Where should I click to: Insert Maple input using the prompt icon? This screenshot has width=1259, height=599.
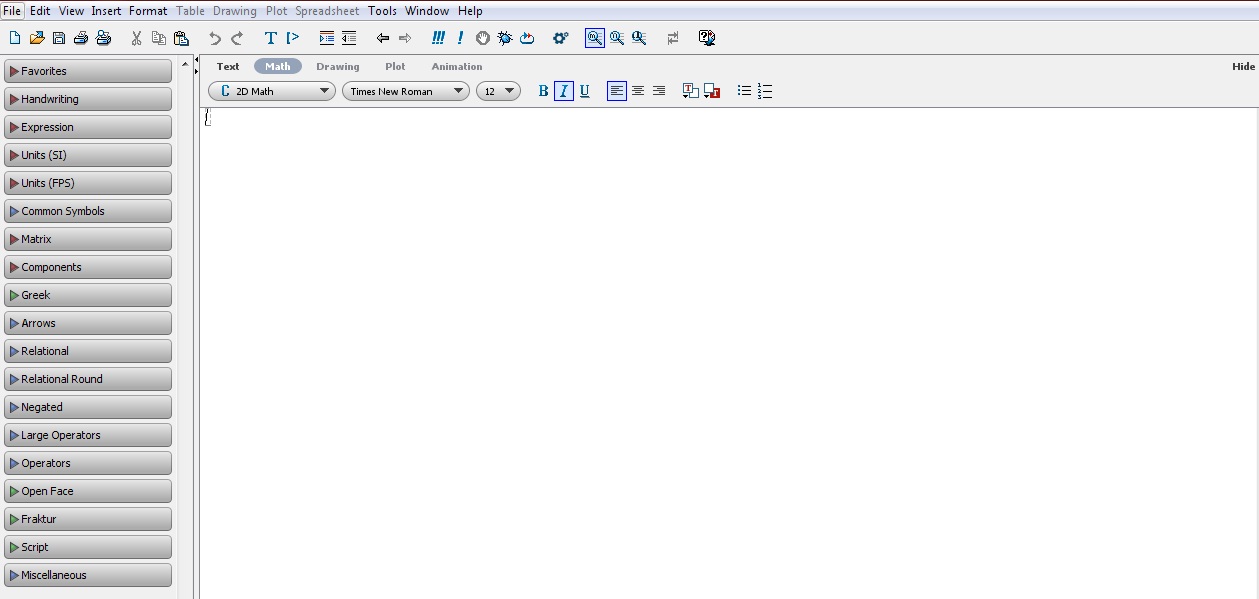[x=293, y=38]
